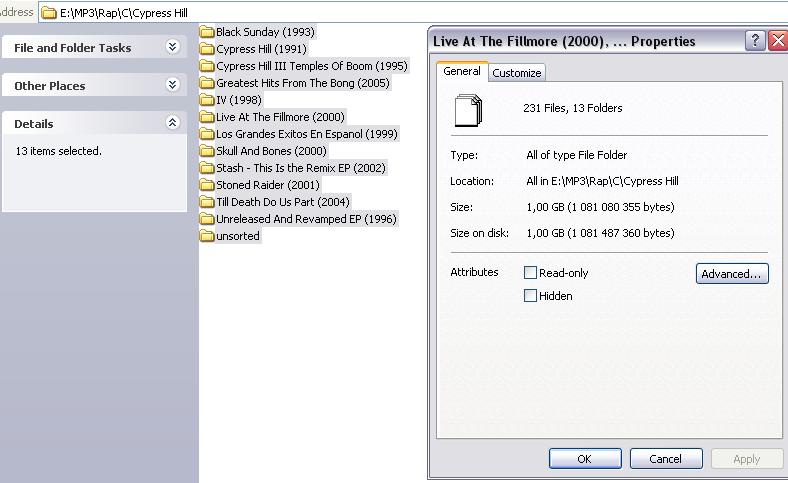Screen dimensions: 788x483
Task: Click the '231 Files, 13 Folders' text
Action: click(573, 108)
